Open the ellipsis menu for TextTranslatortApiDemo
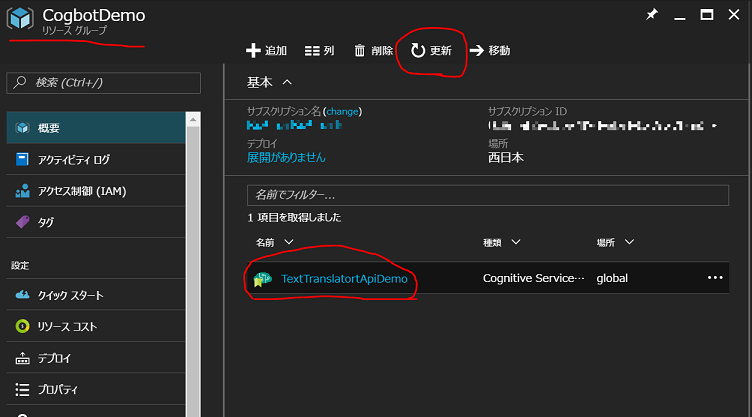This screenshot has height=417, width=752. click(715, 277)
